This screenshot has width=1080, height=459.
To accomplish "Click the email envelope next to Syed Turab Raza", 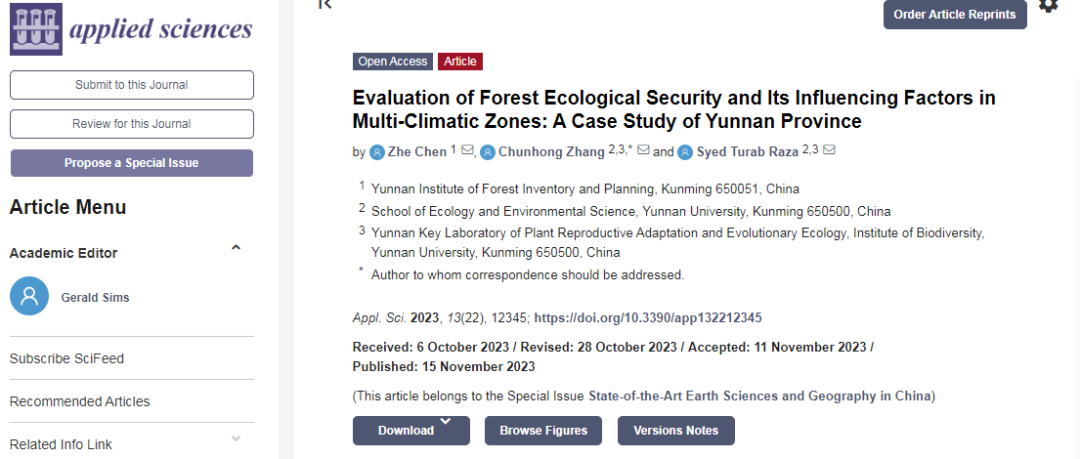I will 829,151.
